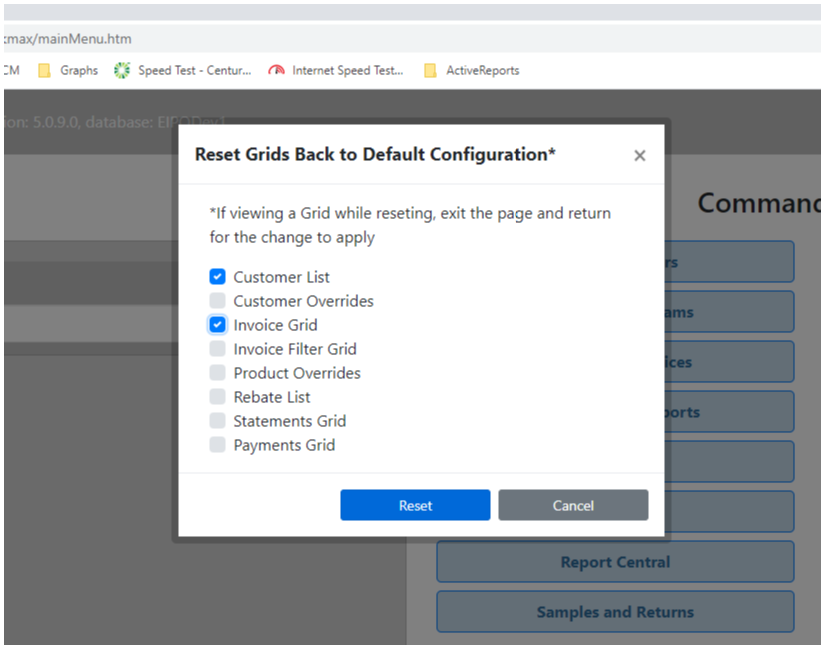Uncheck the Invoice Grid checkbox
826x647 pixels.
pos(217,325)
